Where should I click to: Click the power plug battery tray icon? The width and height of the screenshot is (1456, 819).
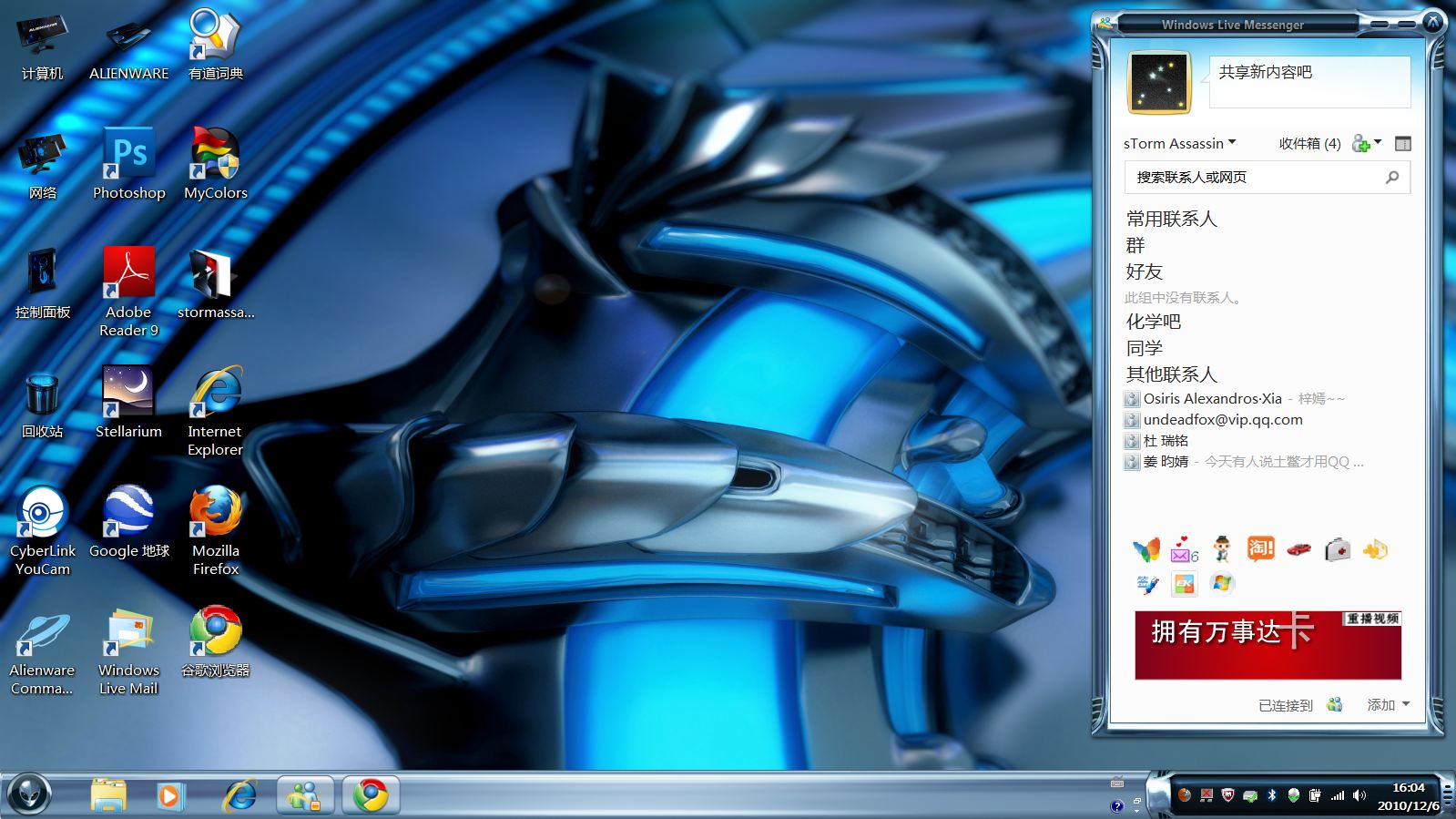point(1315,795)
